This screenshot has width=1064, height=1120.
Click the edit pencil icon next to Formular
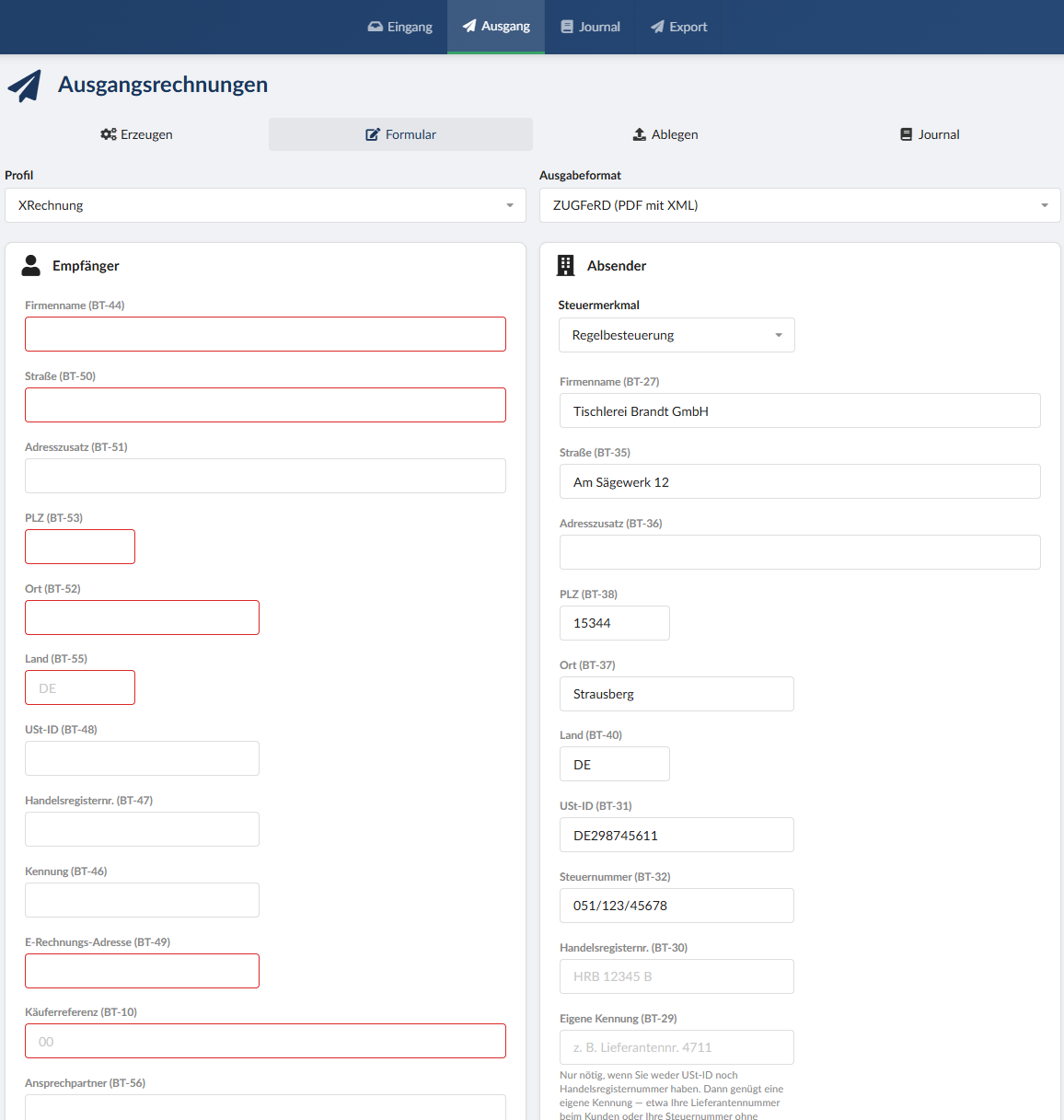pyautogui.click(x=373, y=134)
